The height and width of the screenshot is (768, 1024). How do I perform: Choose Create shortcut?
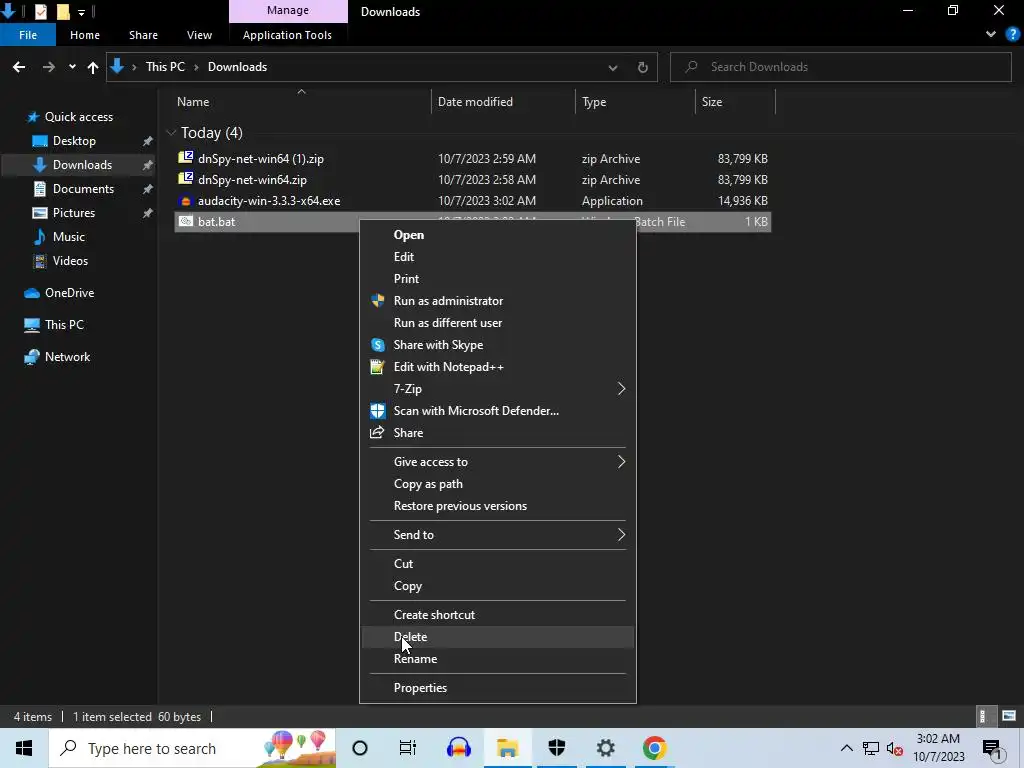pos(498,615)
